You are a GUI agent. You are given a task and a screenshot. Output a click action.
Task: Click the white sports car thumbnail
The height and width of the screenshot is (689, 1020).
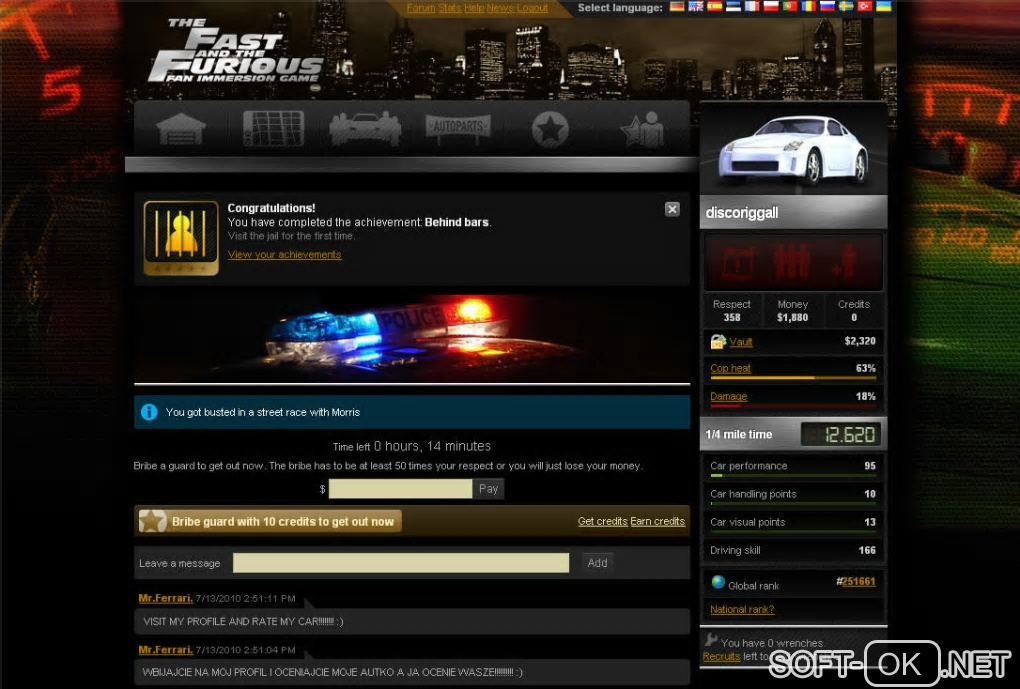click(793, 149)
